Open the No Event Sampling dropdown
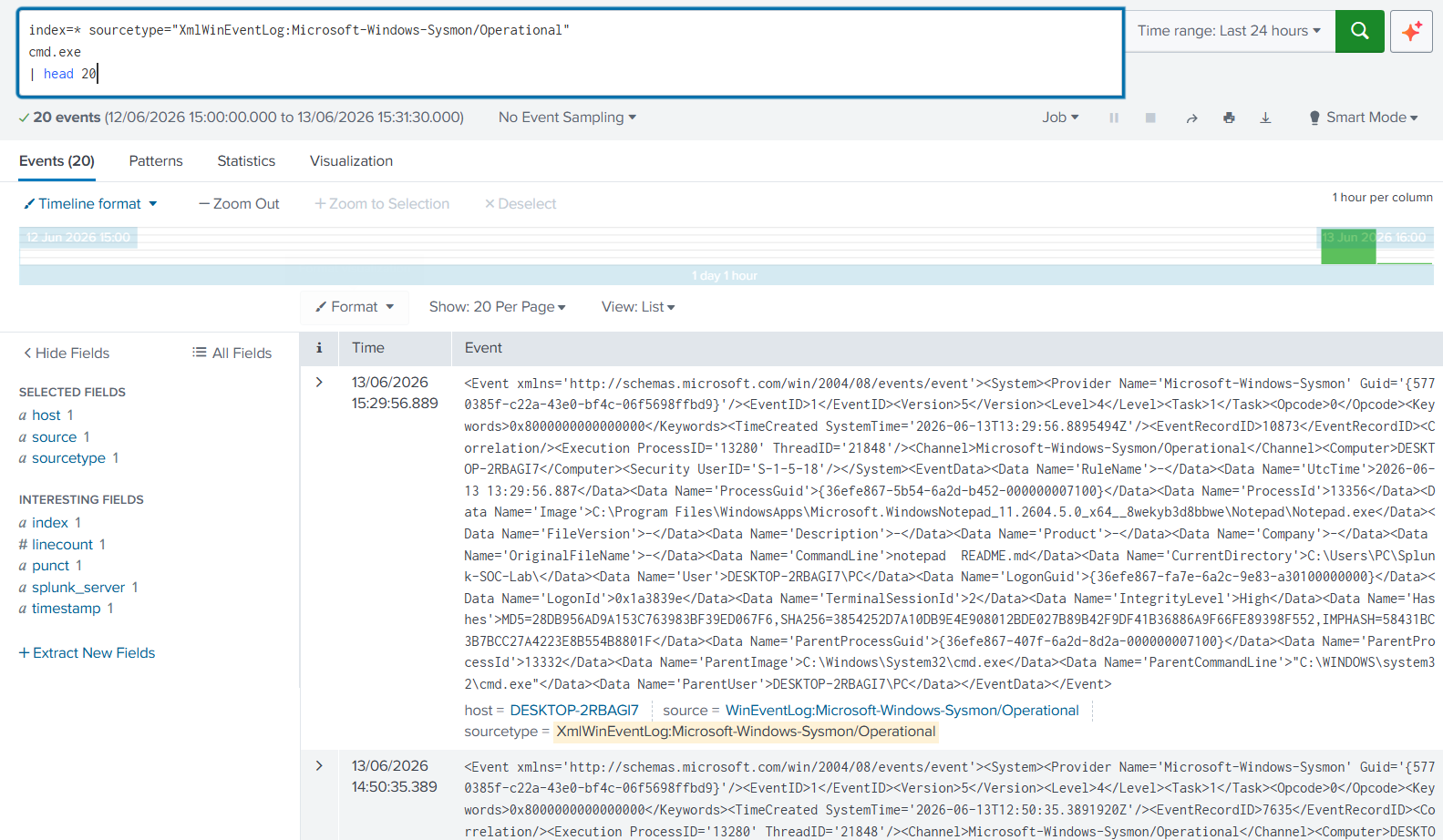Screen dimensions: 1443x840 [567, 118]
